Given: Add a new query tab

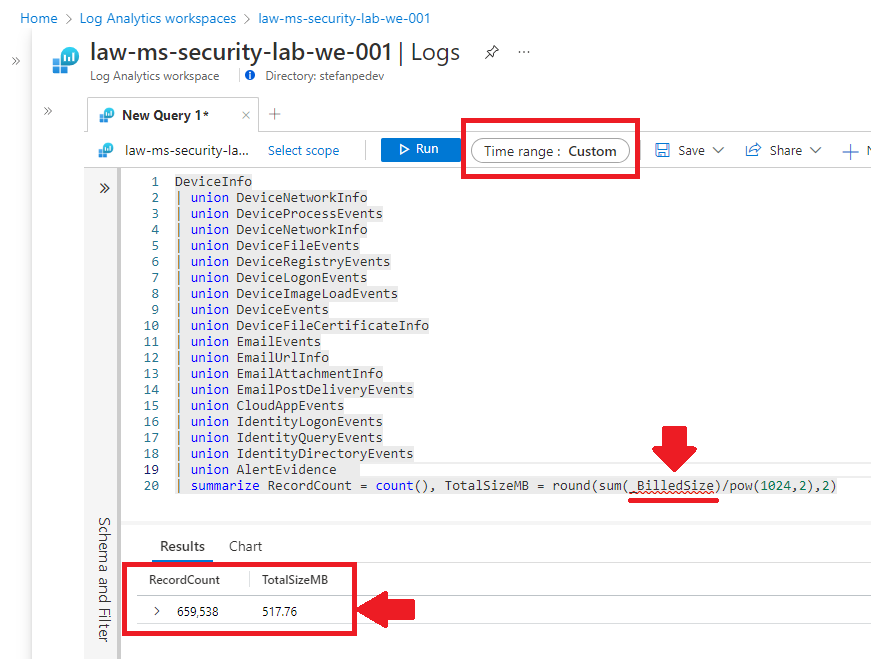Looking at the screenshot, I should (x=274, y=114).
